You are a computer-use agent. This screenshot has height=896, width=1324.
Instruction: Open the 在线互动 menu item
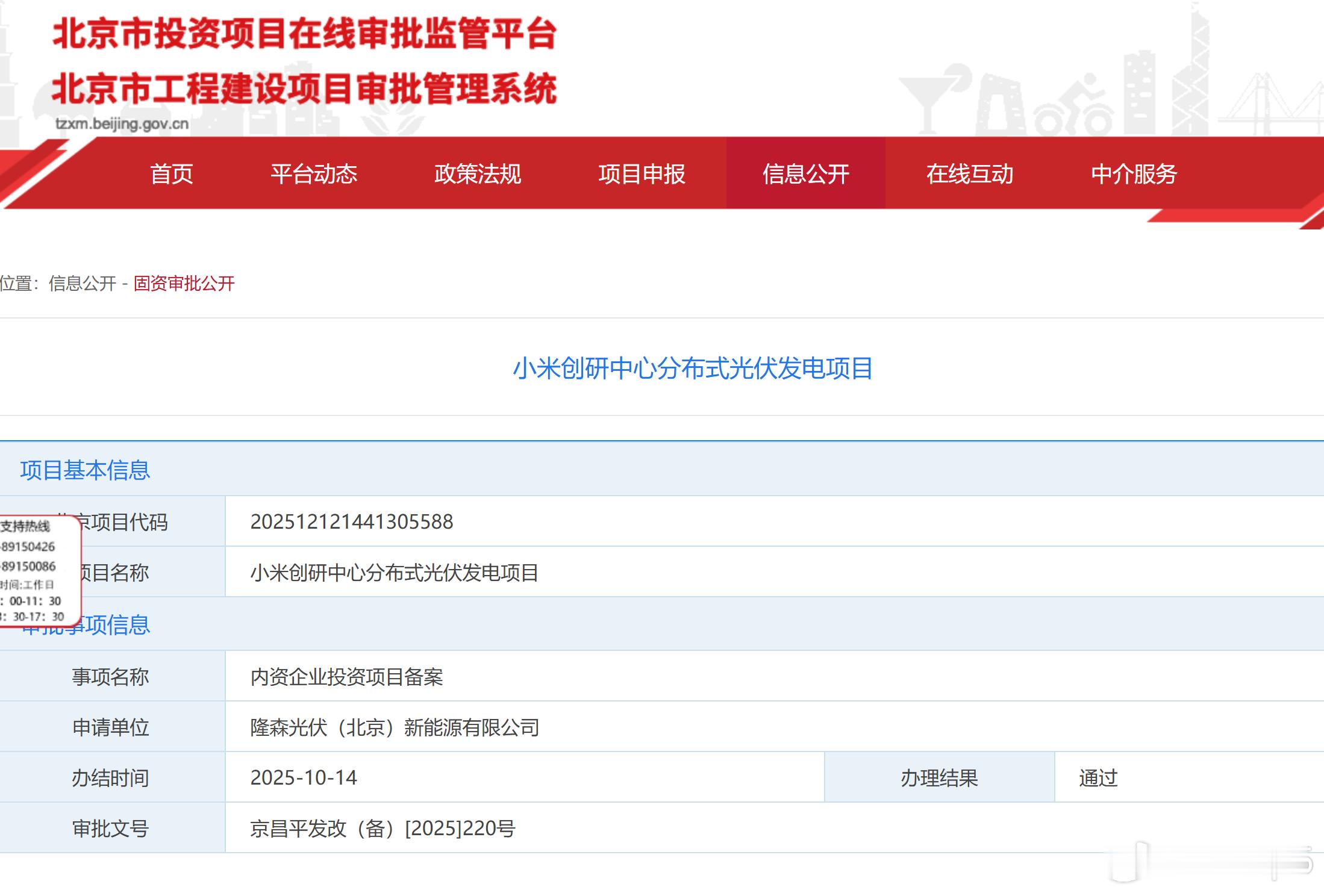[x=969, y=174]
